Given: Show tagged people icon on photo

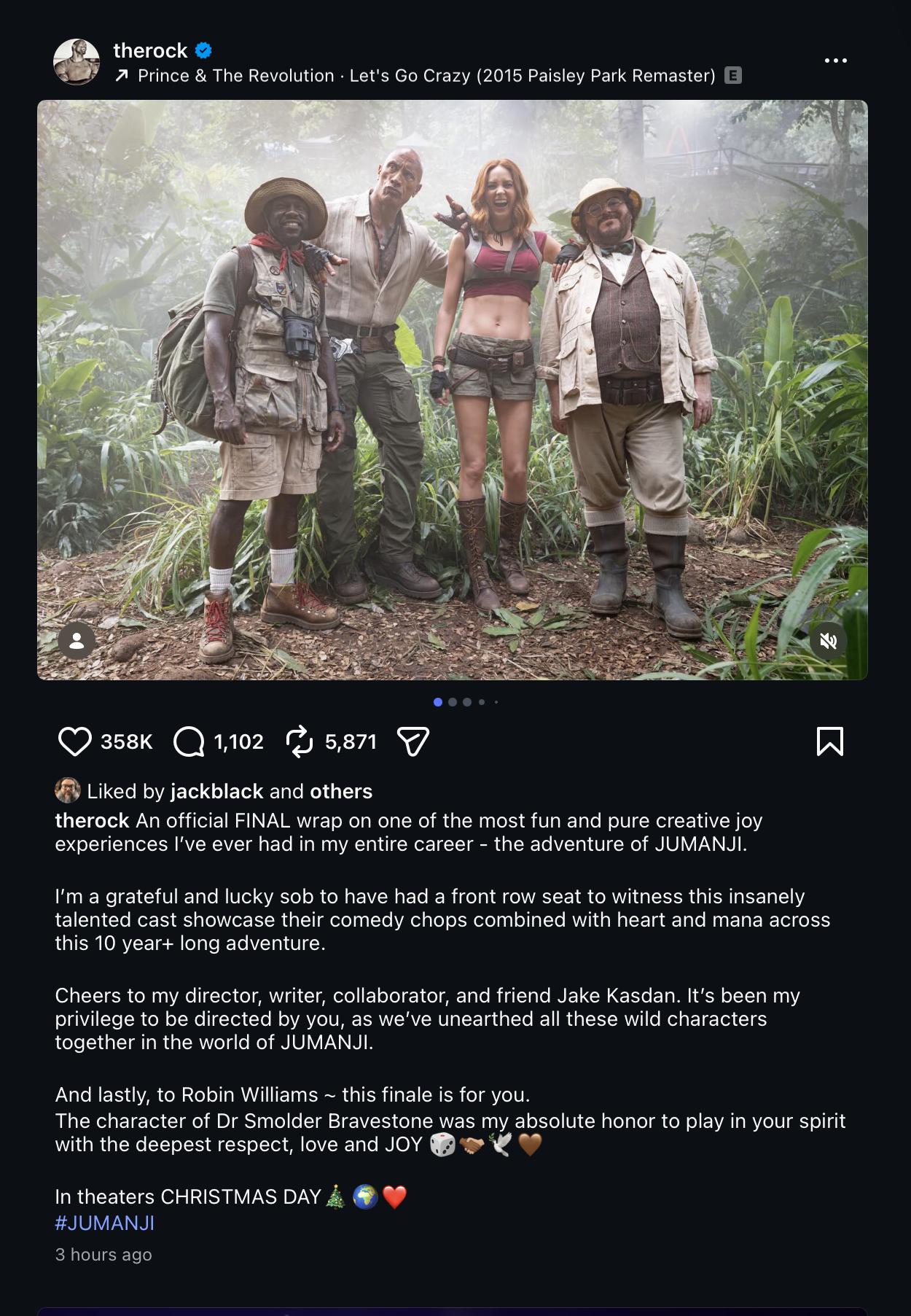Looking at the screenshot, I should (77, 641).
